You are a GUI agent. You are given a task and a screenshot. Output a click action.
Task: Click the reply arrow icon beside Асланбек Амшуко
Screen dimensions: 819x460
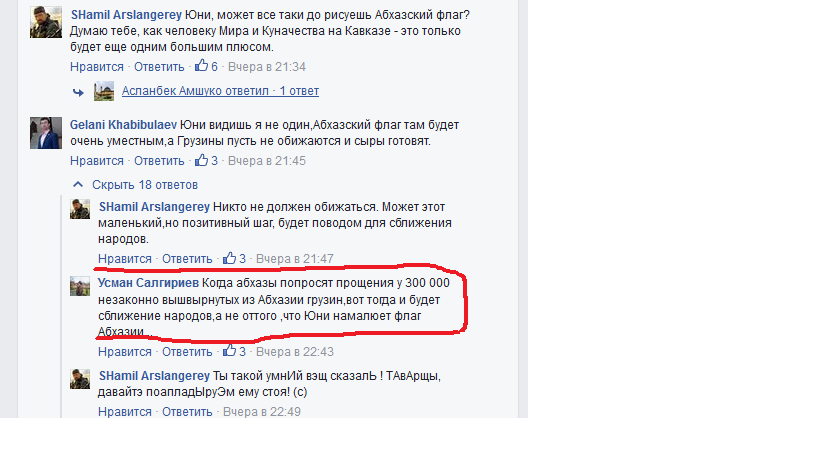coord(78,92)
